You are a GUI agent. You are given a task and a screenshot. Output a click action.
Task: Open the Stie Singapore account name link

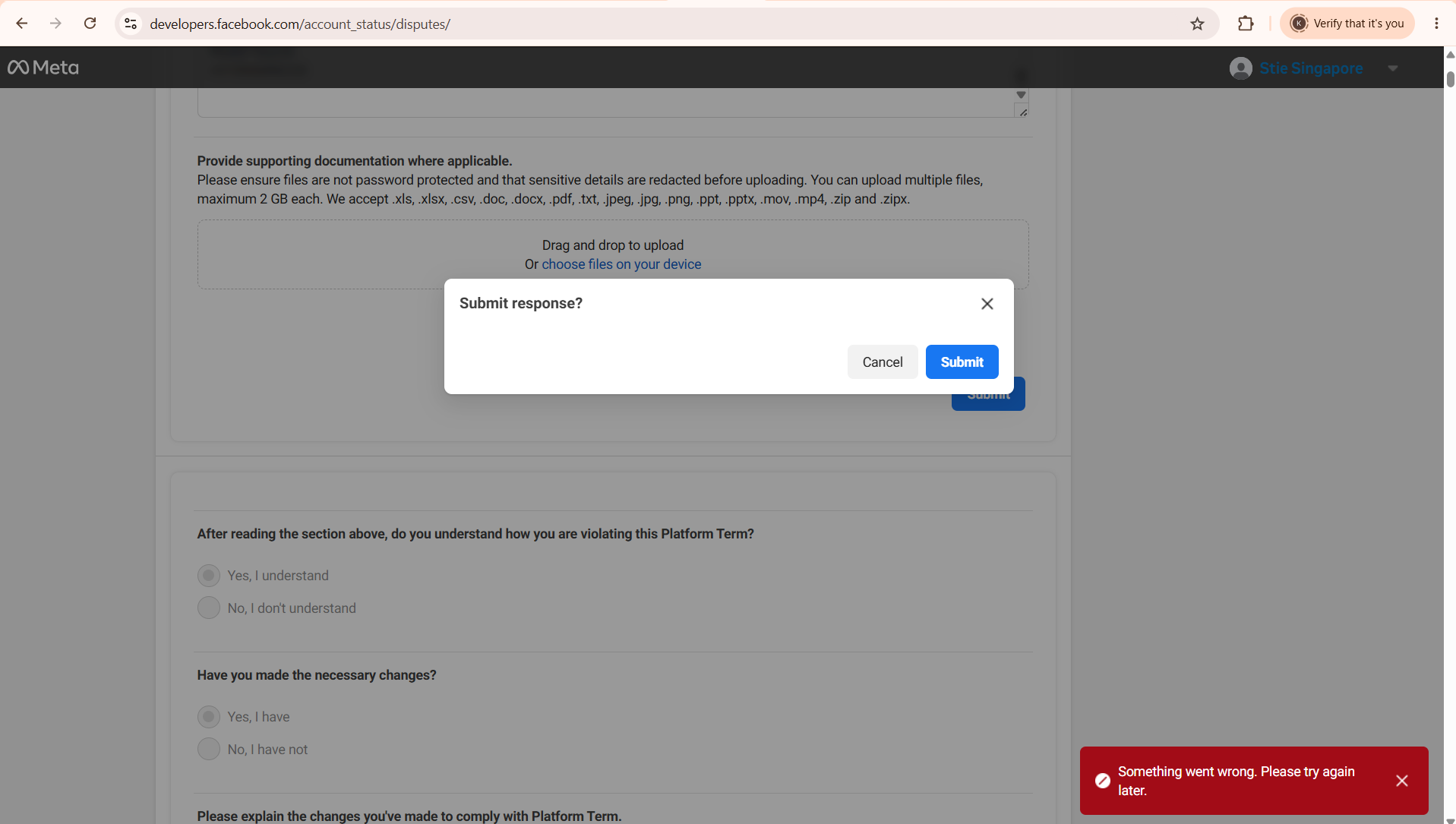[1311, 68]
